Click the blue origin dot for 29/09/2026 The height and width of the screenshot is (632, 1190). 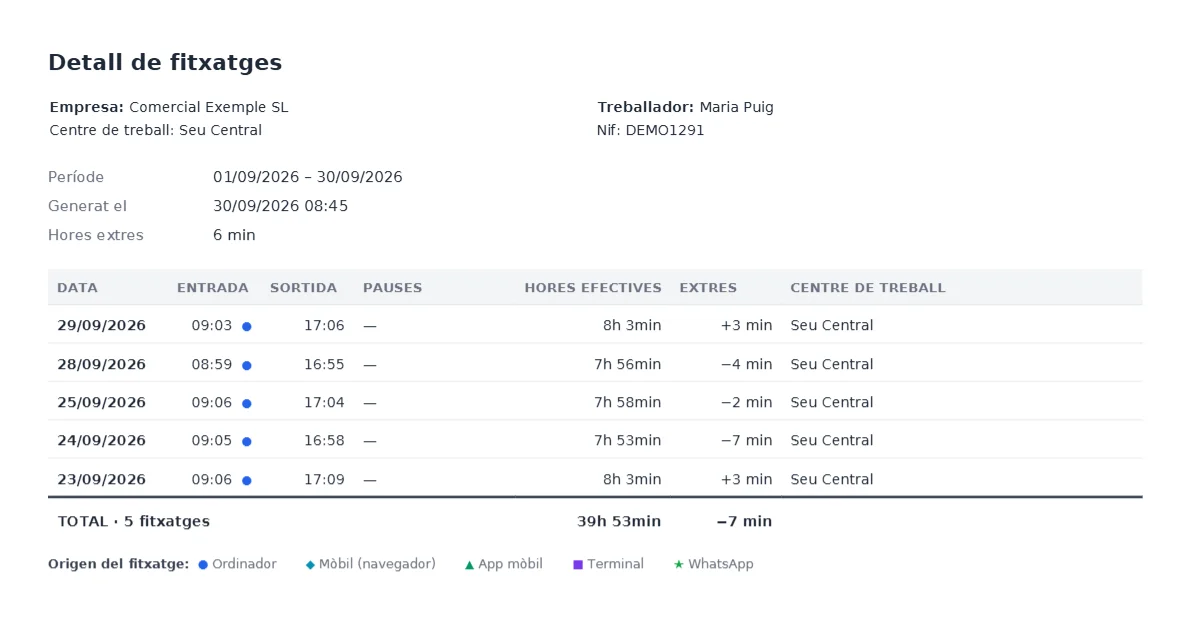[x=247, y=326]
